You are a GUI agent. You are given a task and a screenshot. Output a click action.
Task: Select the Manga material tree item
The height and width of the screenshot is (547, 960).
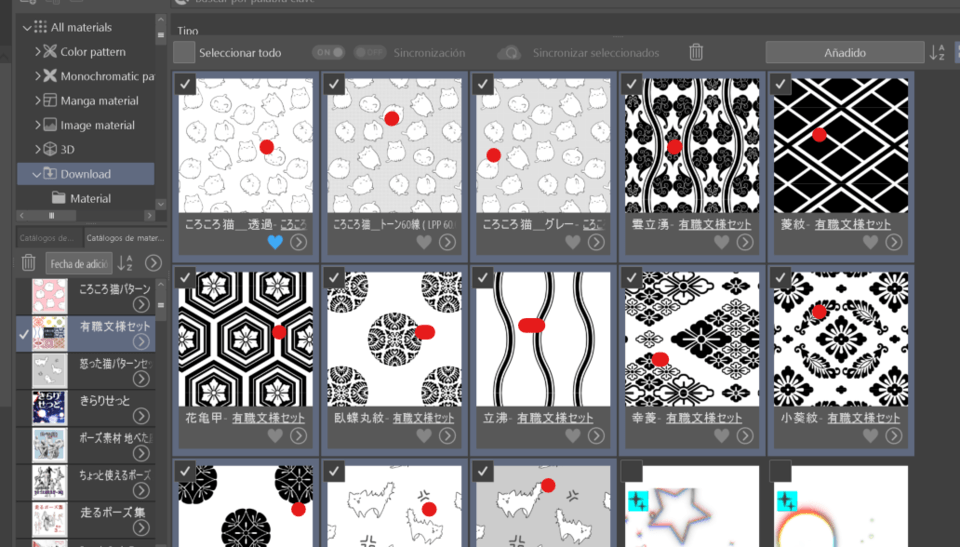click(99, 101)
